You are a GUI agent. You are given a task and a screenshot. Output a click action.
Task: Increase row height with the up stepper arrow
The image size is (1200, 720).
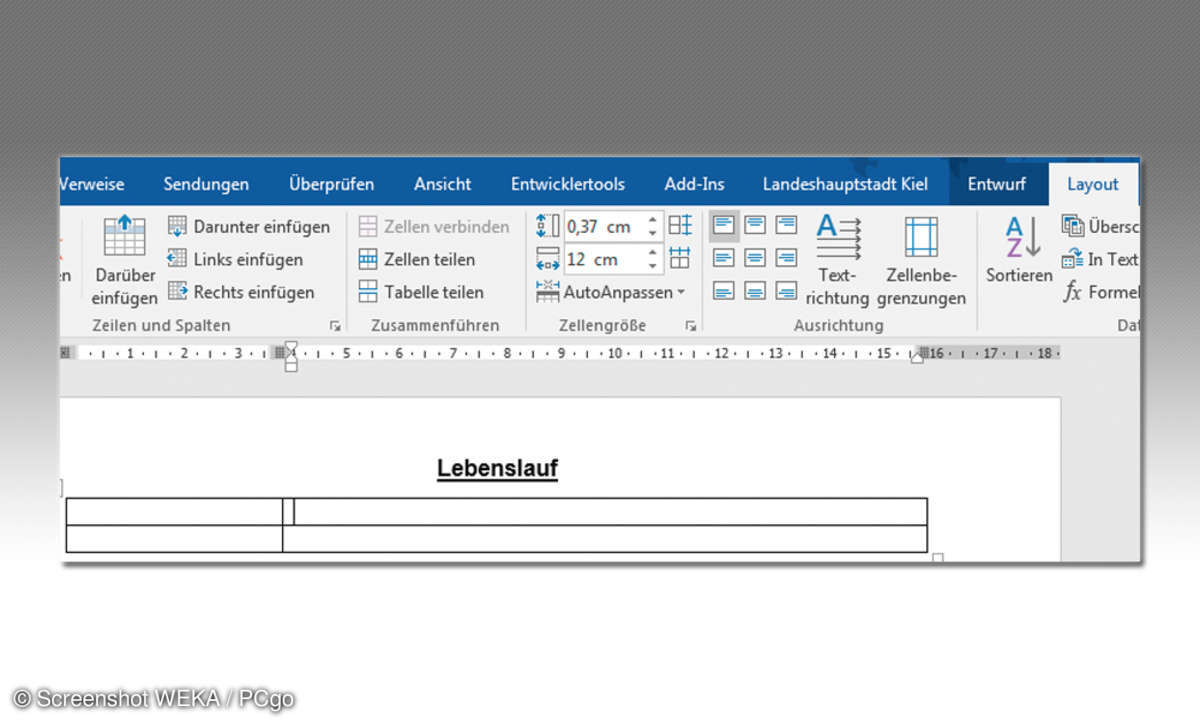pos(653,219)
